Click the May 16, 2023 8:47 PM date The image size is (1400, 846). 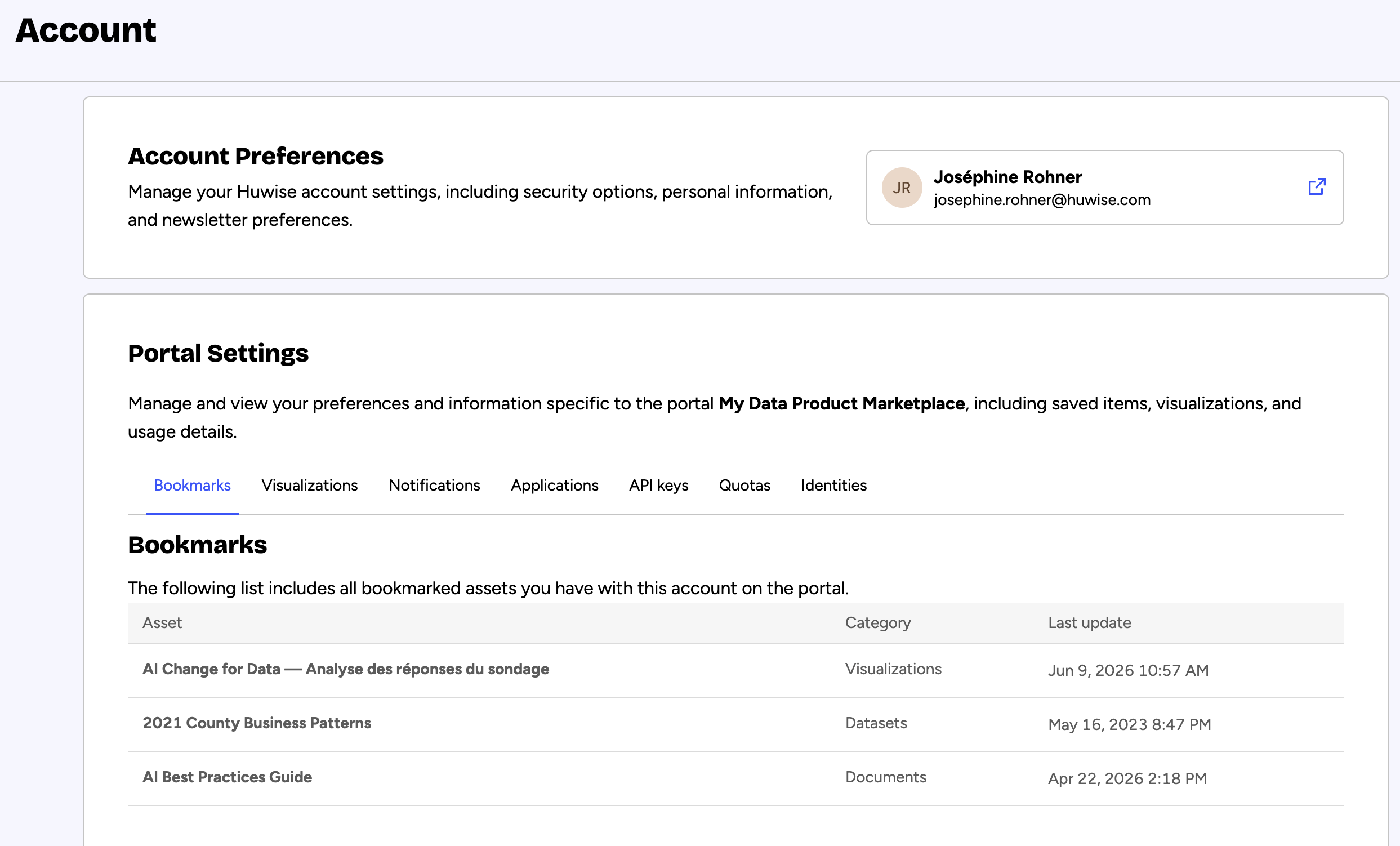[x=1130, y=724]
